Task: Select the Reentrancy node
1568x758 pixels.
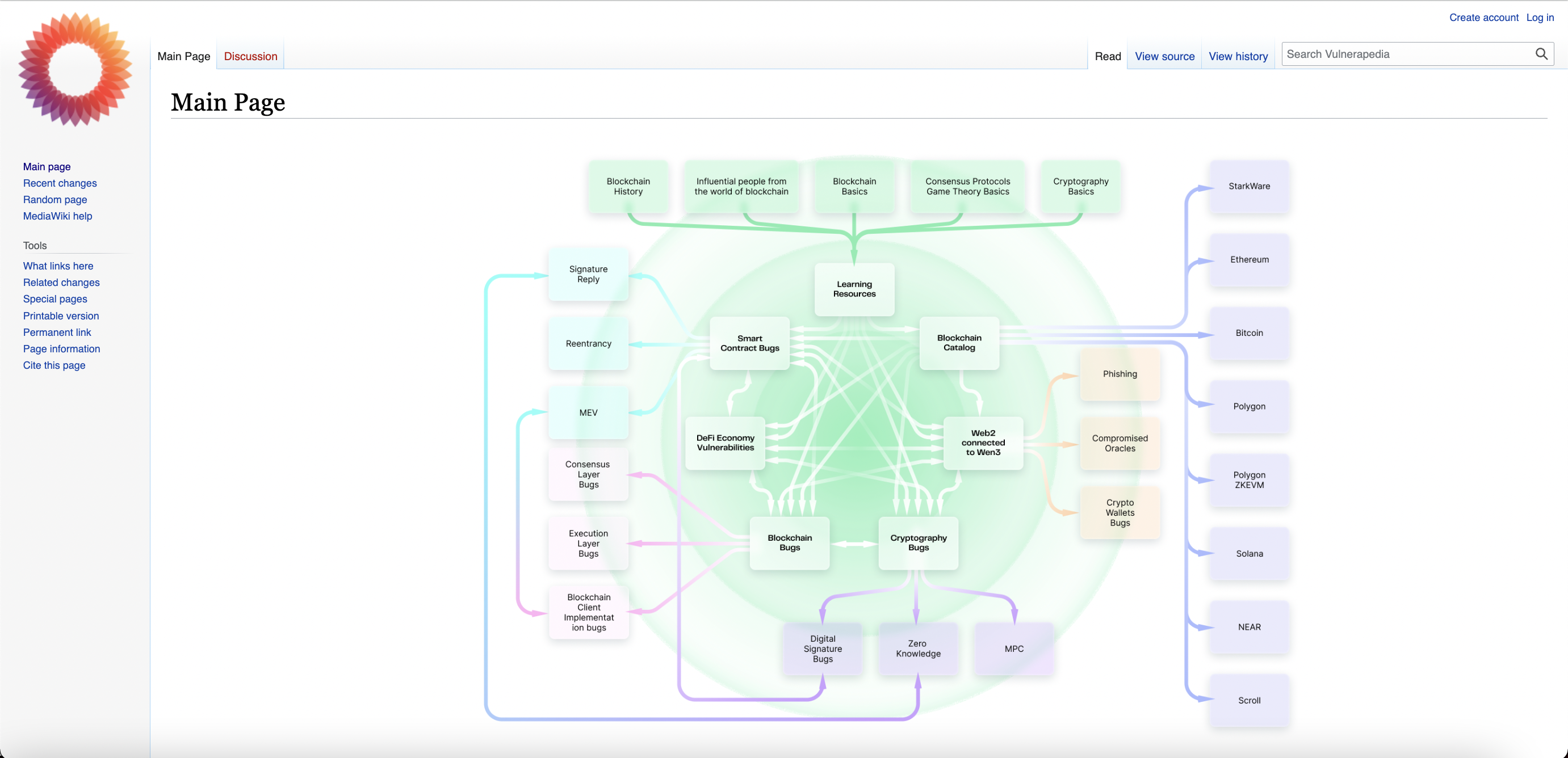Action: click(x=588, y=344)
